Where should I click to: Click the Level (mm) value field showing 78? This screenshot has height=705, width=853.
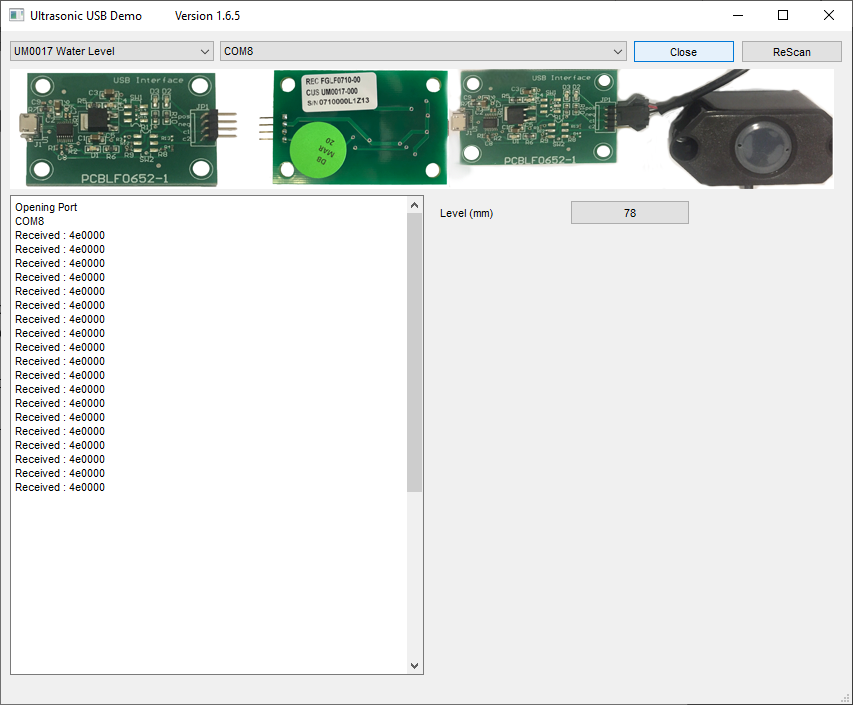point(629,213)
